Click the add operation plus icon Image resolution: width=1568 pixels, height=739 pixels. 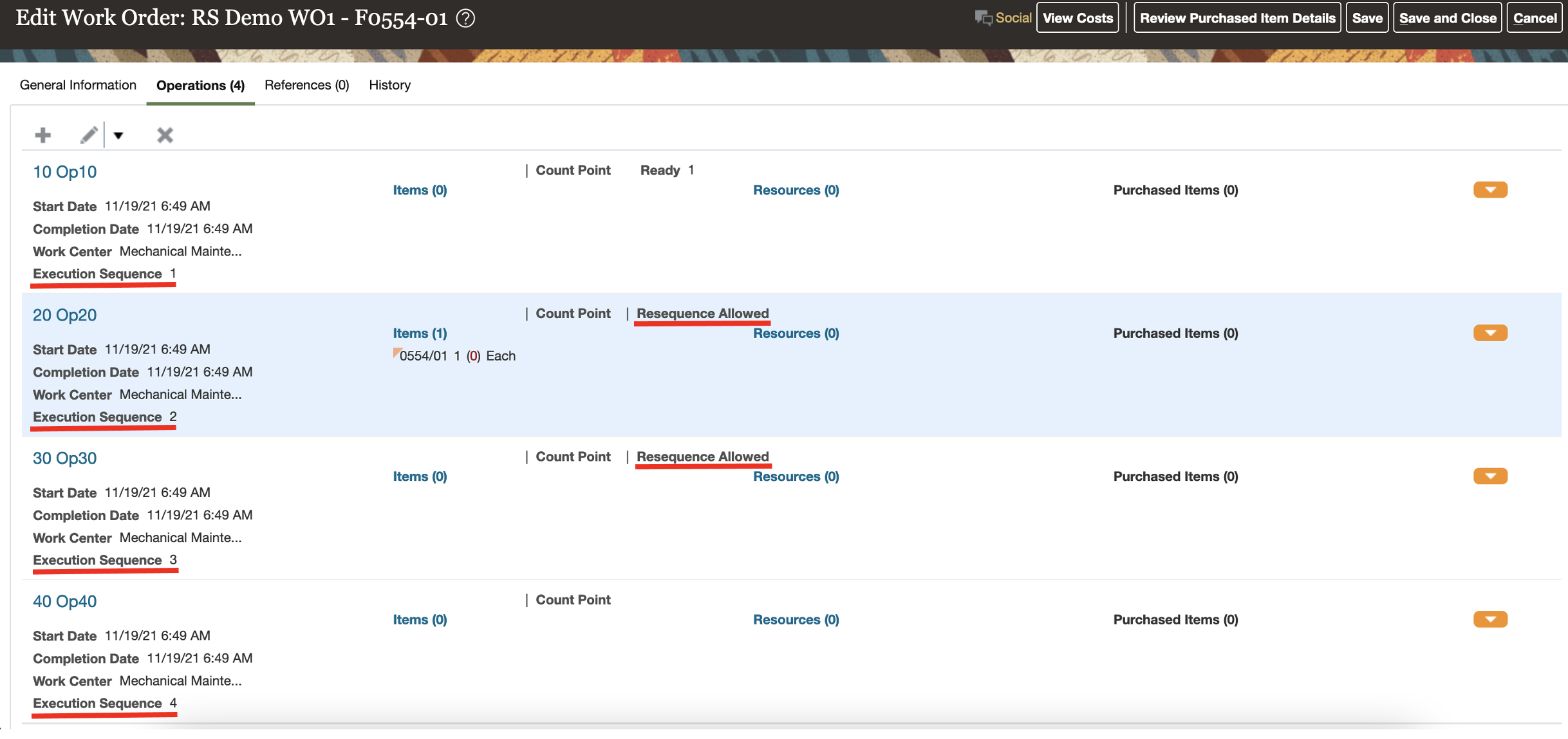(x=43, y=135)
